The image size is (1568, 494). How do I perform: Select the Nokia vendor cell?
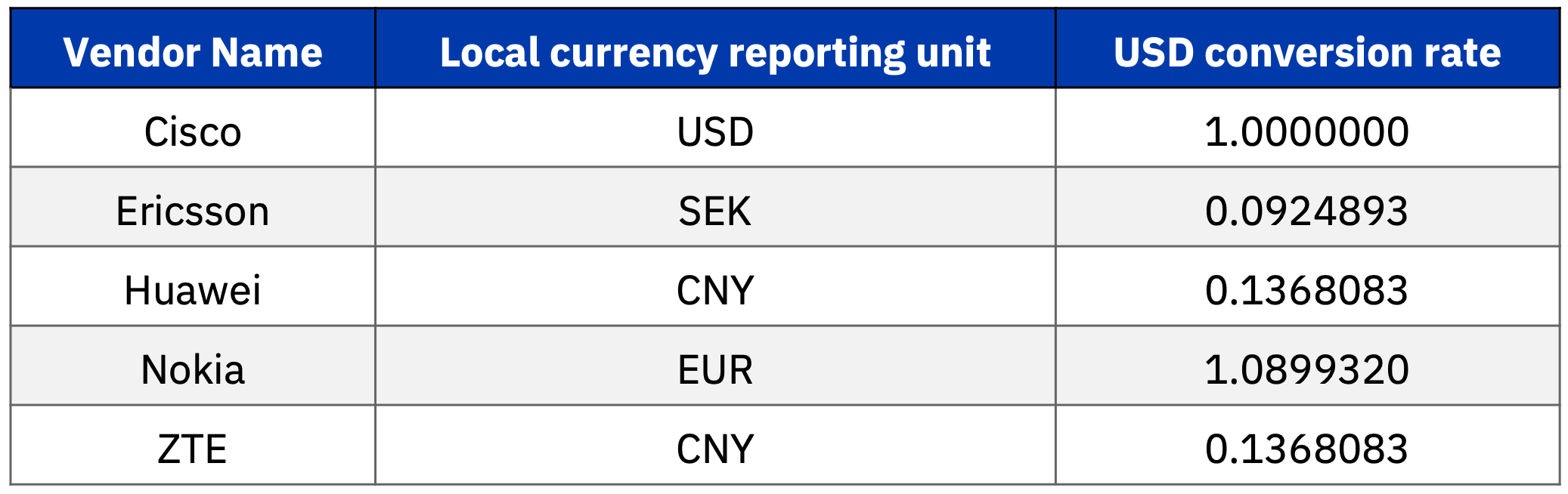coord(193,366)
